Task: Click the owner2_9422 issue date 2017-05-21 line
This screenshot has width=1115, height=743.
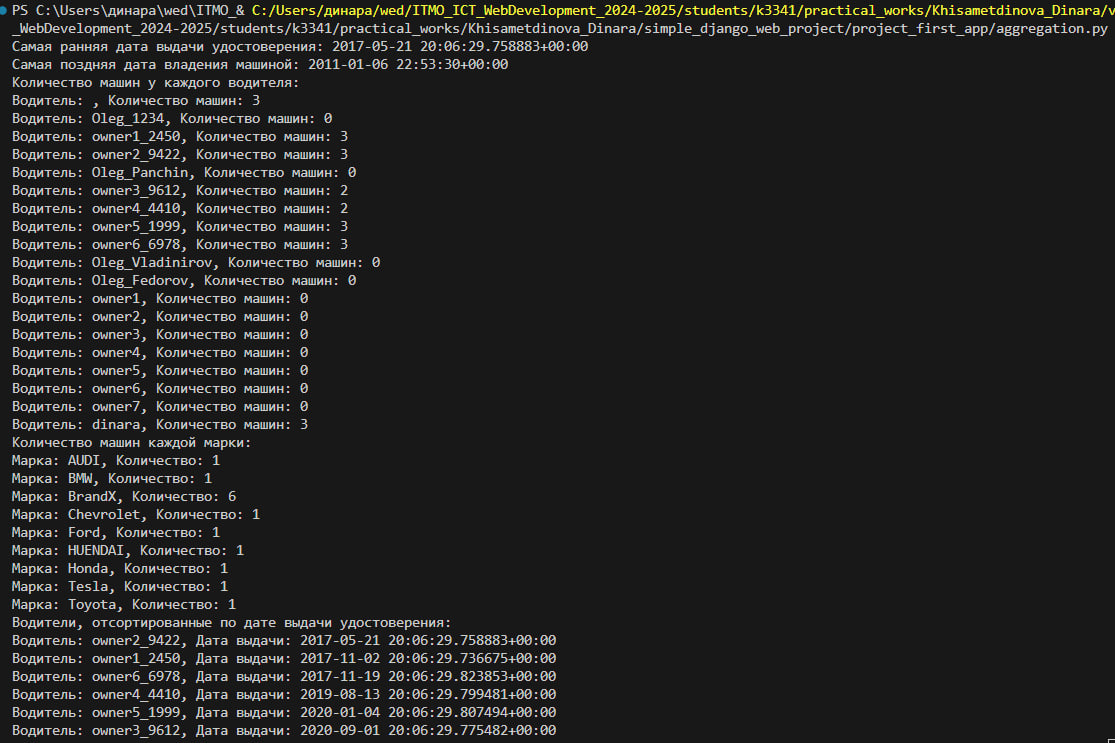Action: click(284, 641)
